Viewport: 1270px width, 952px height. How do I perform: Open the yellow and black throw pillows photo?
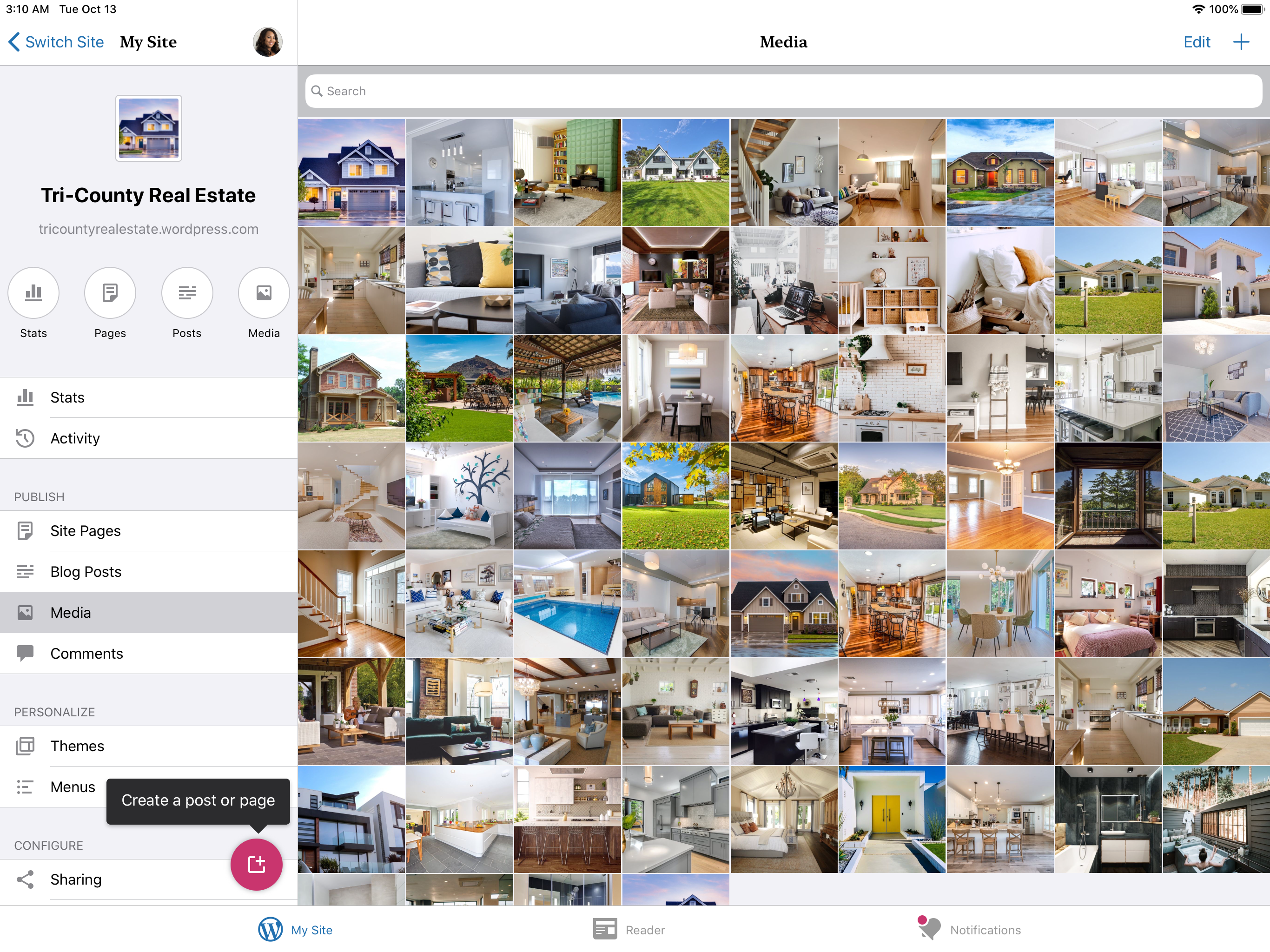(459, 280)
